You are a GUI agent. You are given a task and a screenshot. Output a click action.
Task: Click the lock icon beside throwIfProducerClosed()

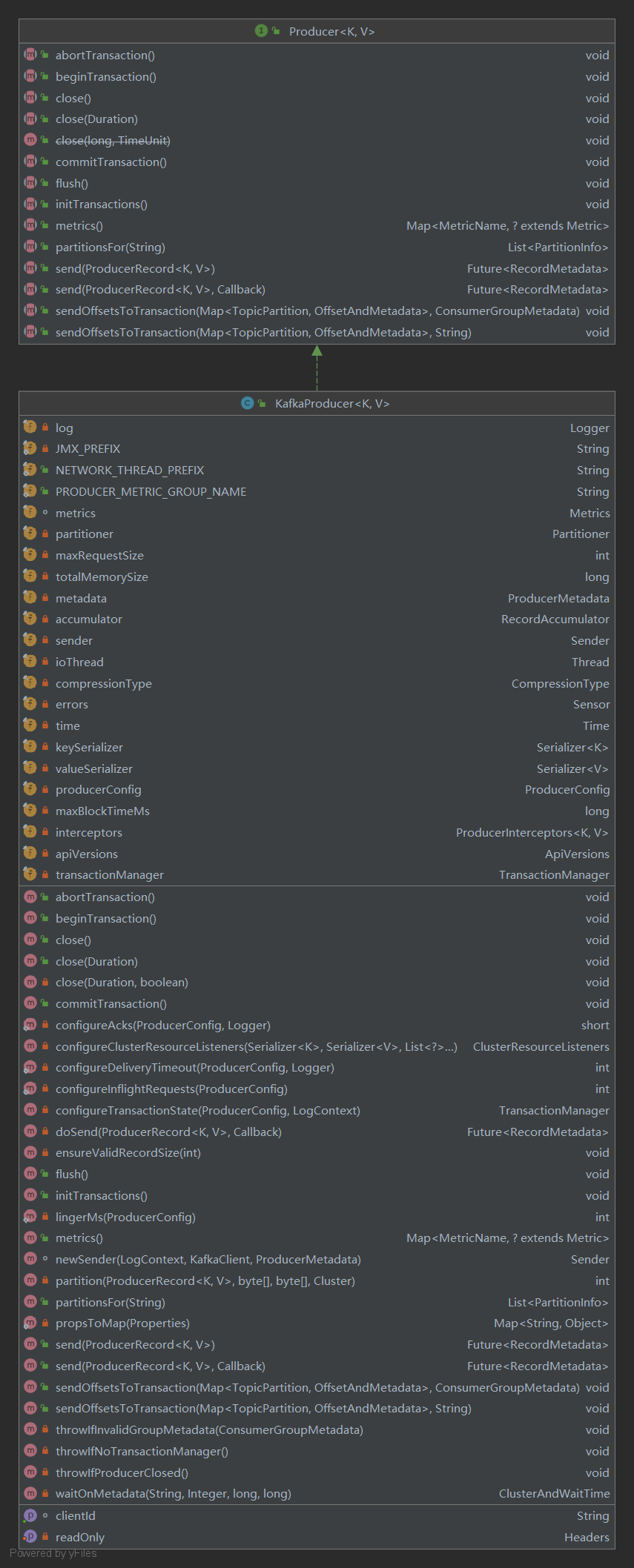[45, 1472]
